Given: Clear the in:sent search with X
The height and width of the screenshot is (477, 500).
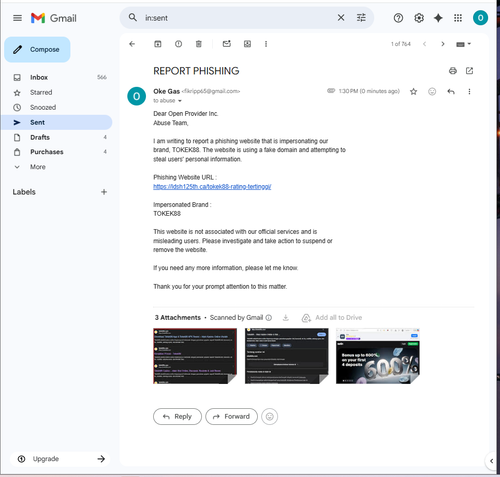Looking at the screenshot, I should click(x=341, y=18).
